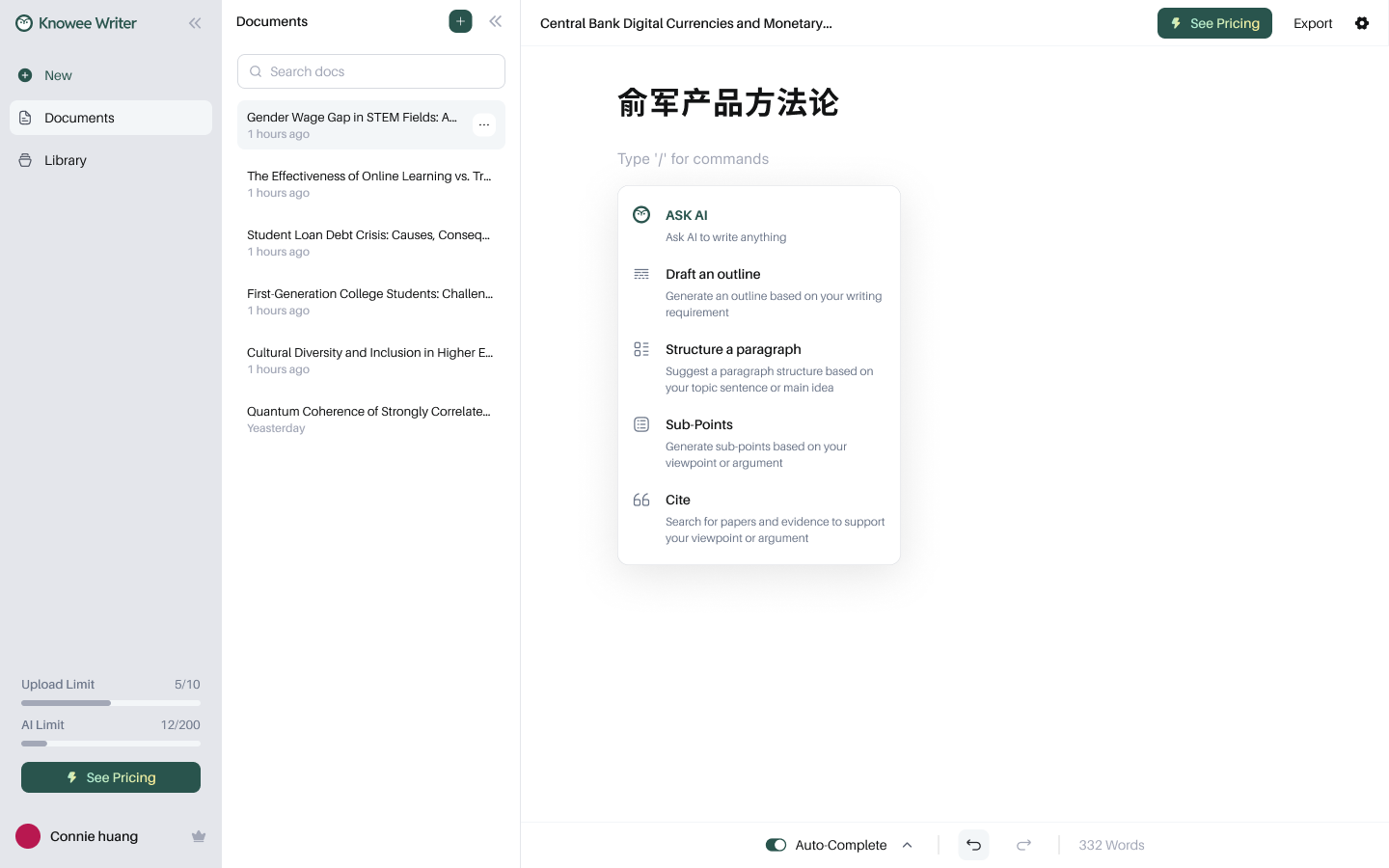Click the crown membership icon
1389x868 pixels.
[199, 836]
